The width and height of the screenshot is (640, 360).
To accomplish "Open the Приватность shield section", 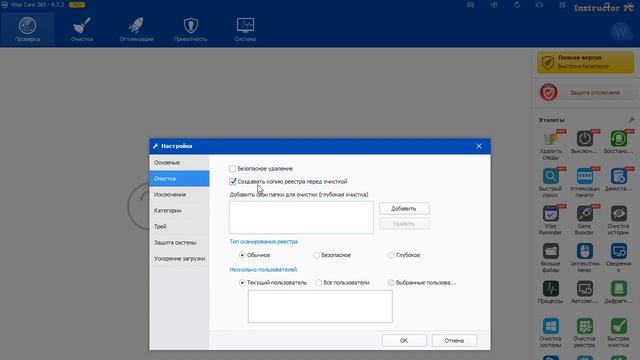I will [x=191, y=29].
